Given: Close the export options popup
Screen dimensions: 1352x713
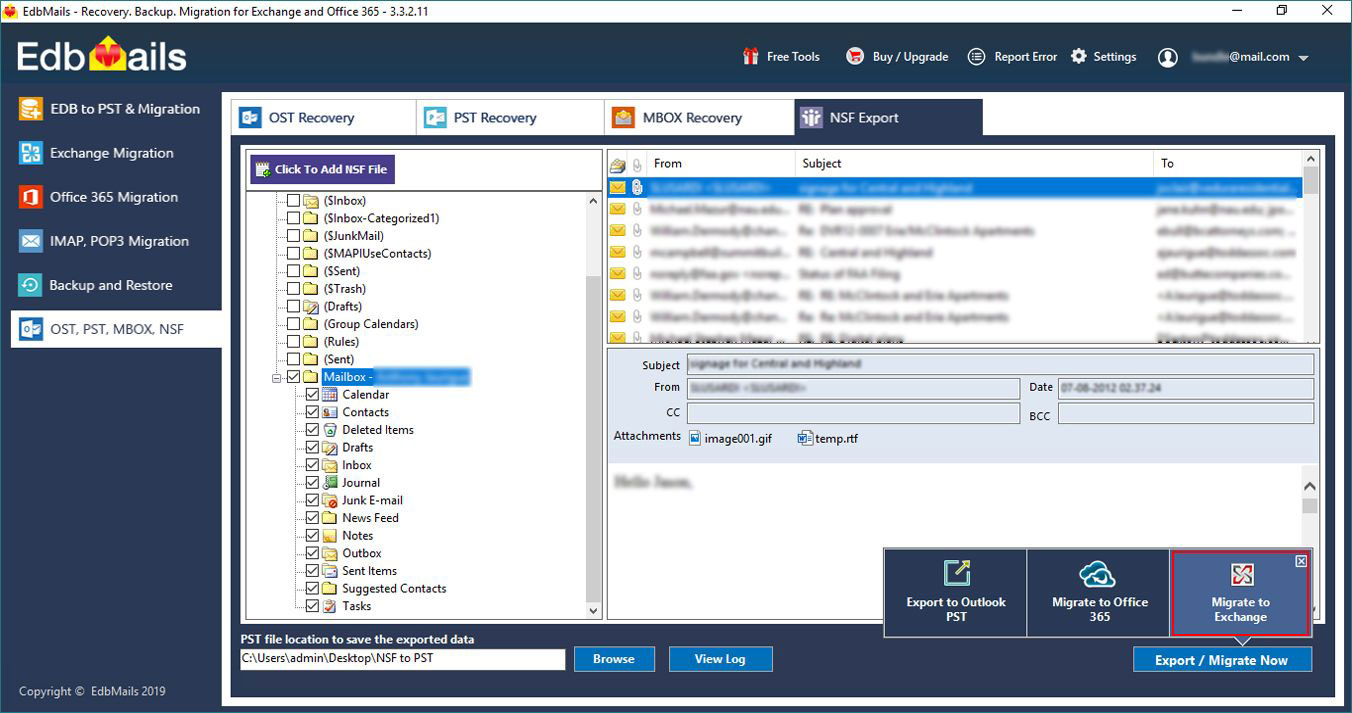Looking at the screenshot, I should (1301, 561).
